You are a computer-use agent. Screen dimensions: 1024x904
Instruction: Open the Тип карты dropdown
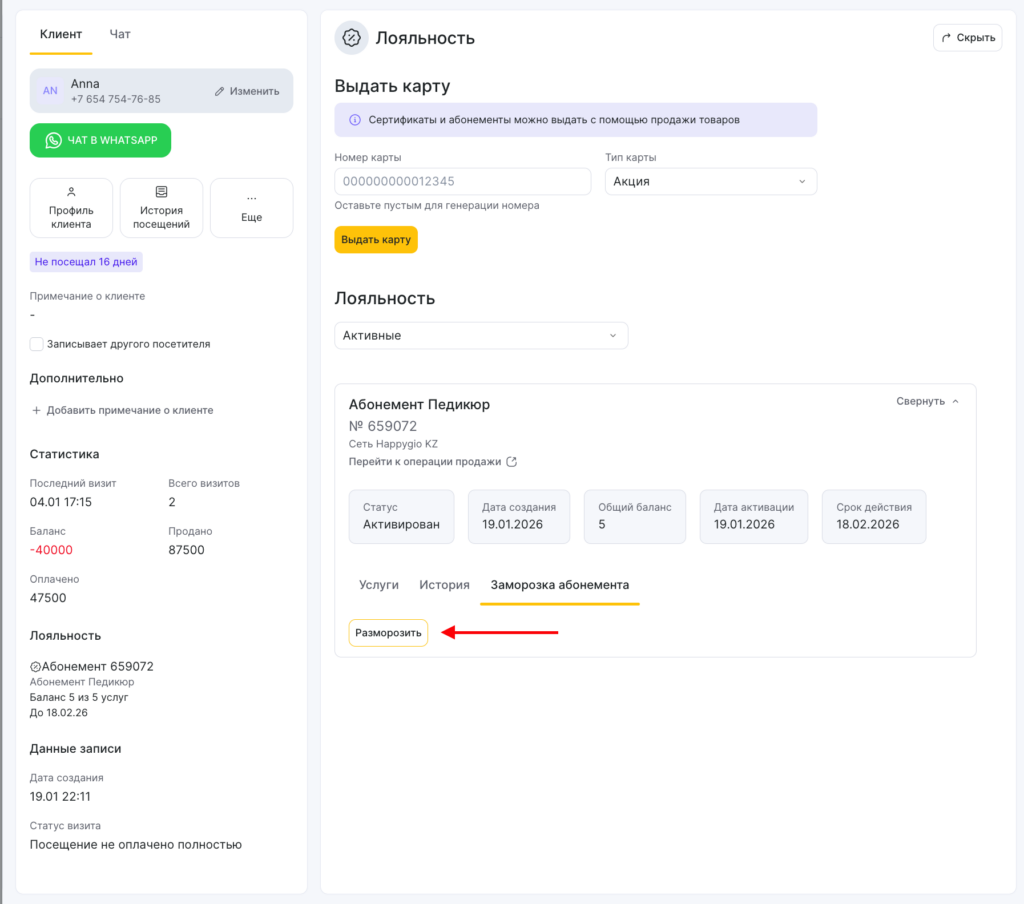[x=710, y=181]
